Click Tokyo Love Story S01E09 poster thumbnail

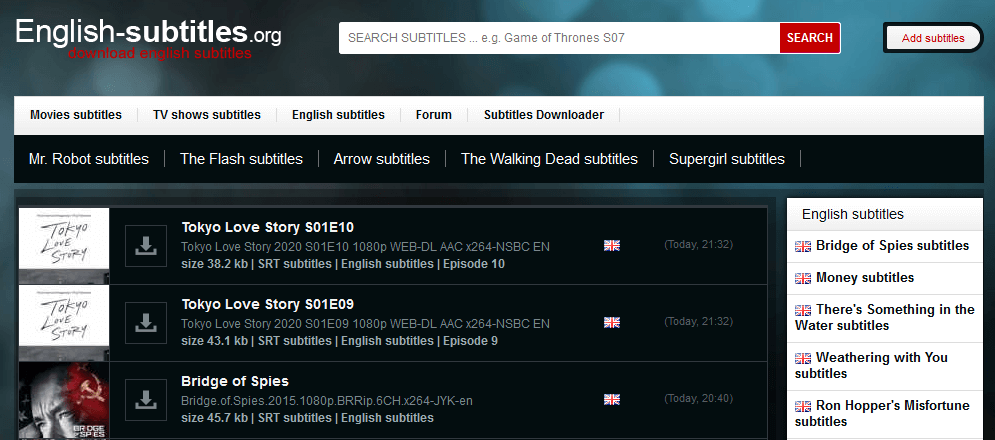pos(64,323)
